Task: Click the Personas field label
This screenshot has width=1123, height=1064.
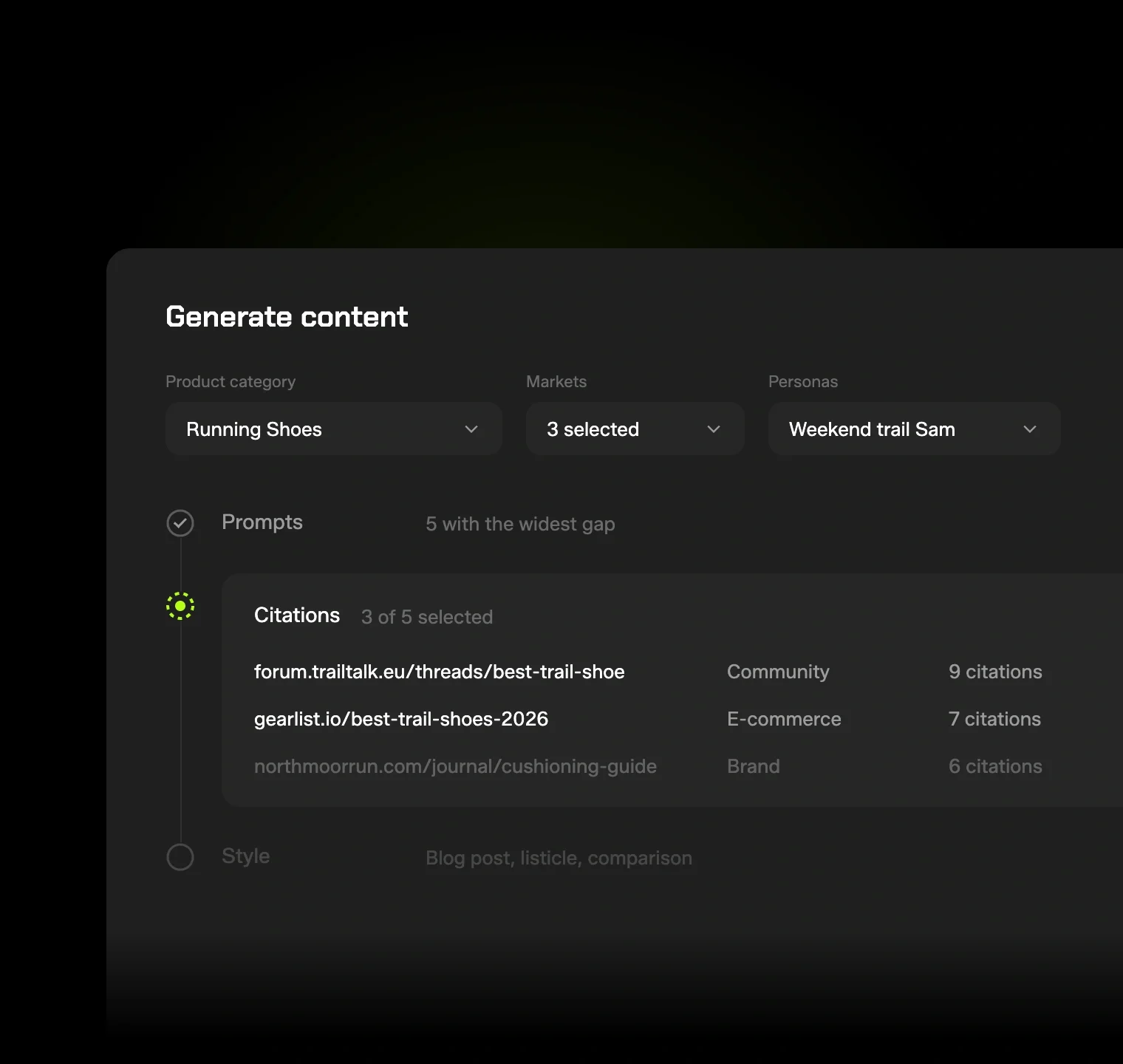Action: click(x=803, y=381)
